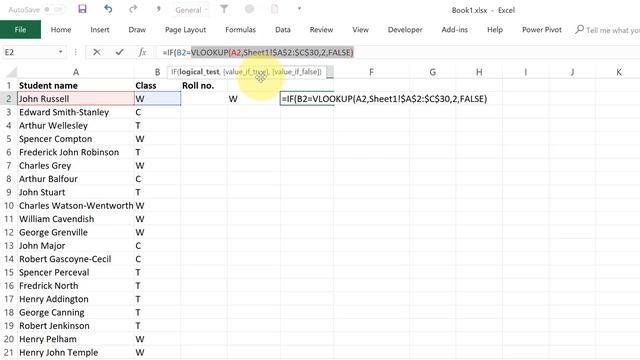Select the cell 'William Cavendish'

76,219
